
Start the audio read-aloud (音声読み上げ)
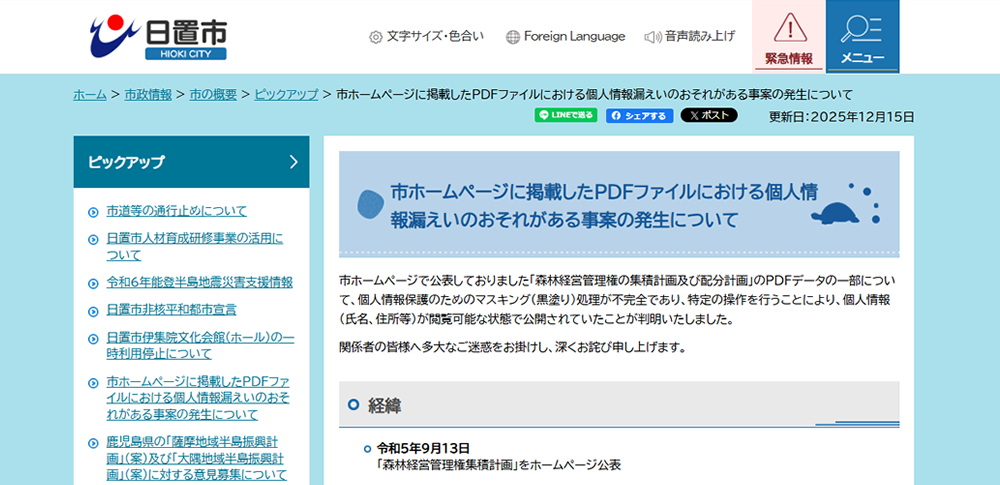tap(690, 37)
